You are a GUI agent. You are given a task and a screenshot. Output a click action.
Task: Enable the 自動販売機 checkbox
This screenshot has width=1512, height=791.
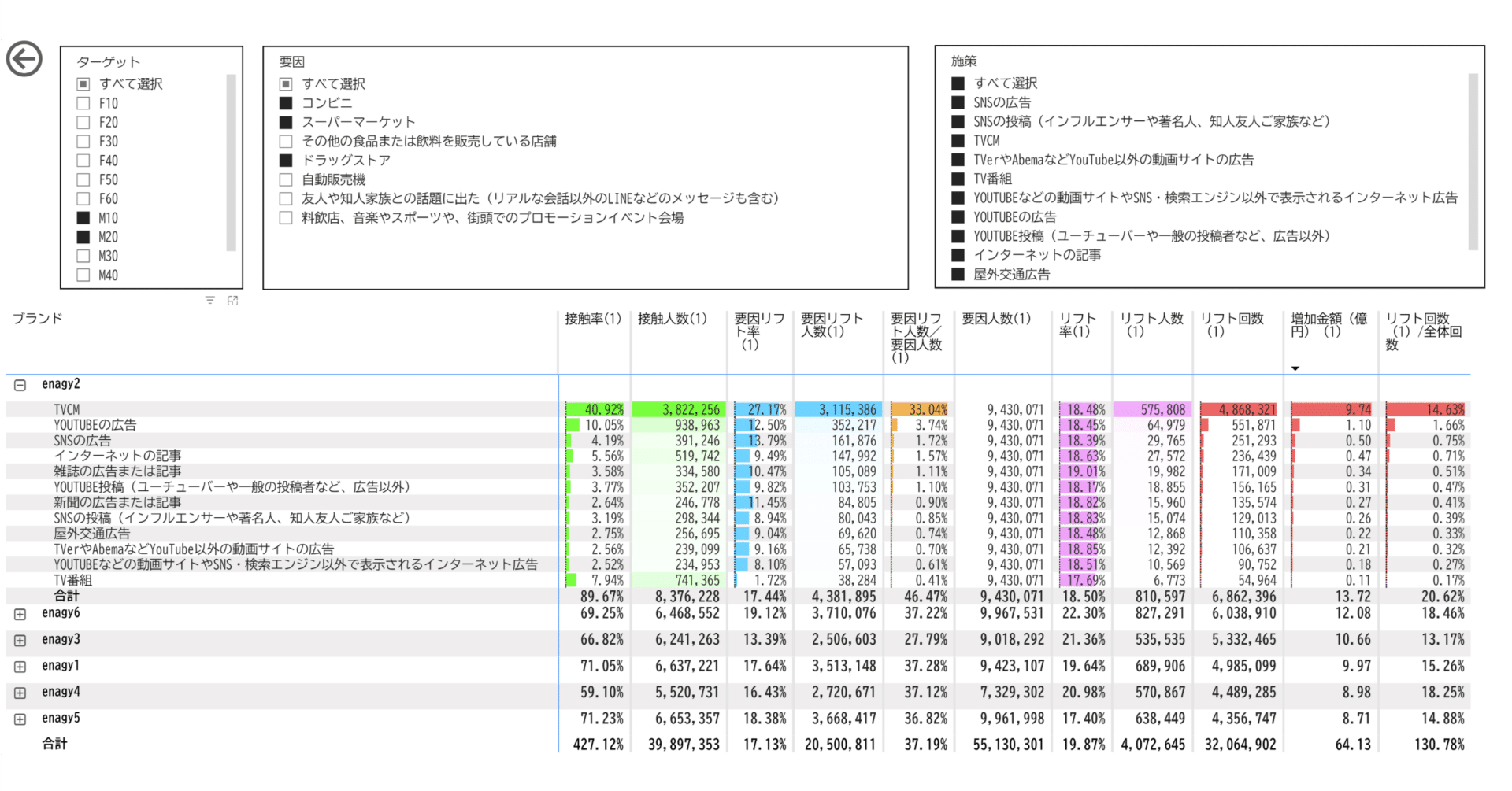click(286, 179)
